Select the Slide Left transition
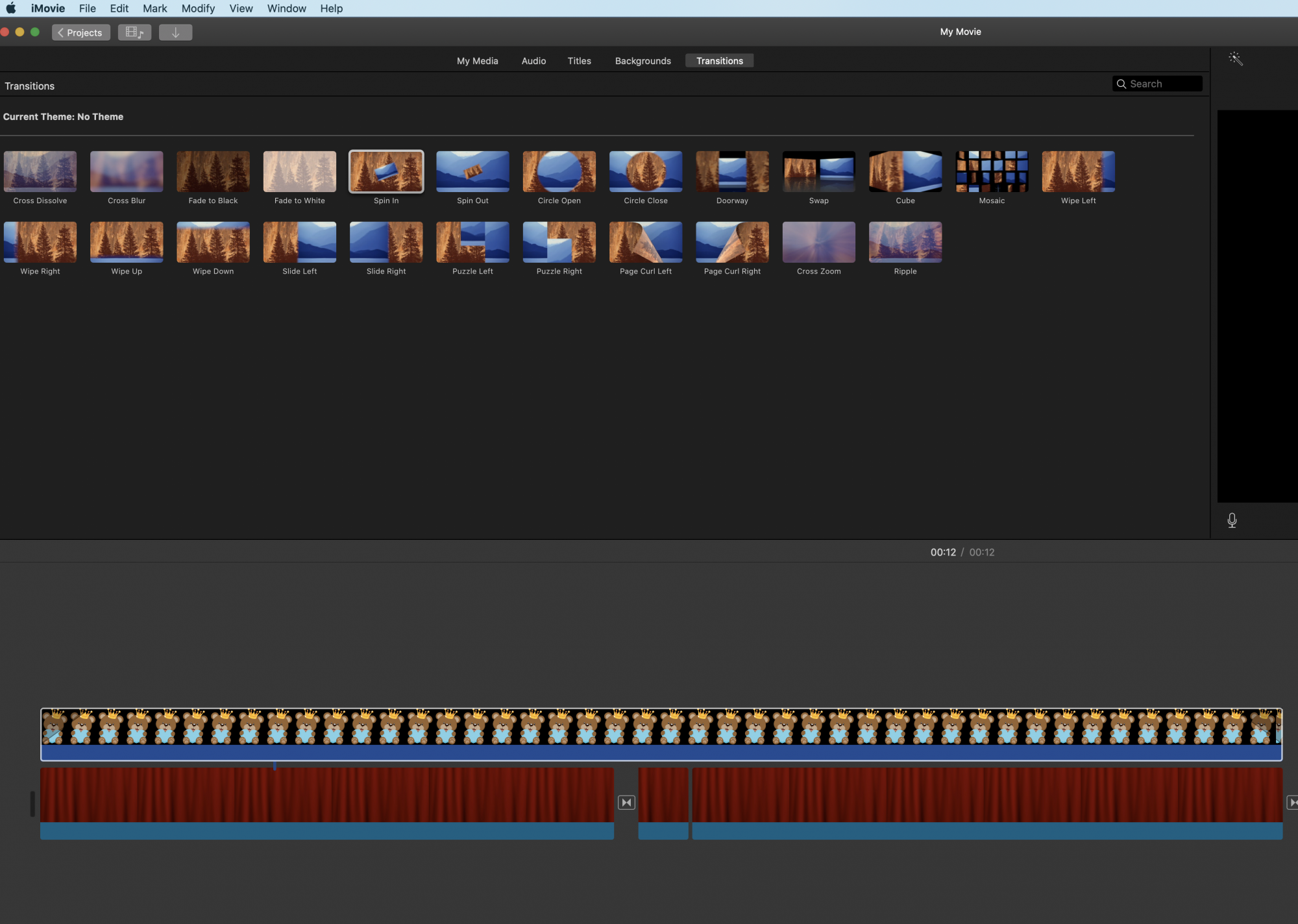 (300, 242)
